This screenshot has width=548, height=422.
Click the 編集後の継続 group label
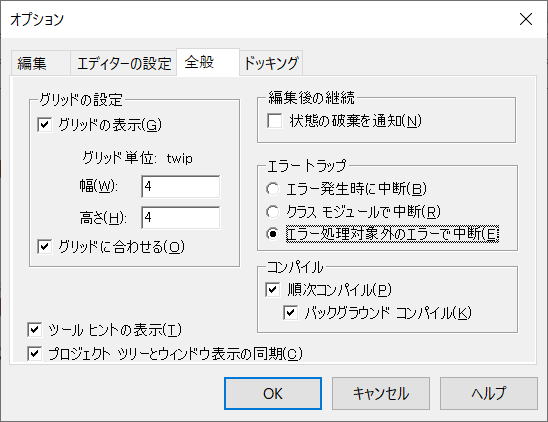(x=311, y=98)
